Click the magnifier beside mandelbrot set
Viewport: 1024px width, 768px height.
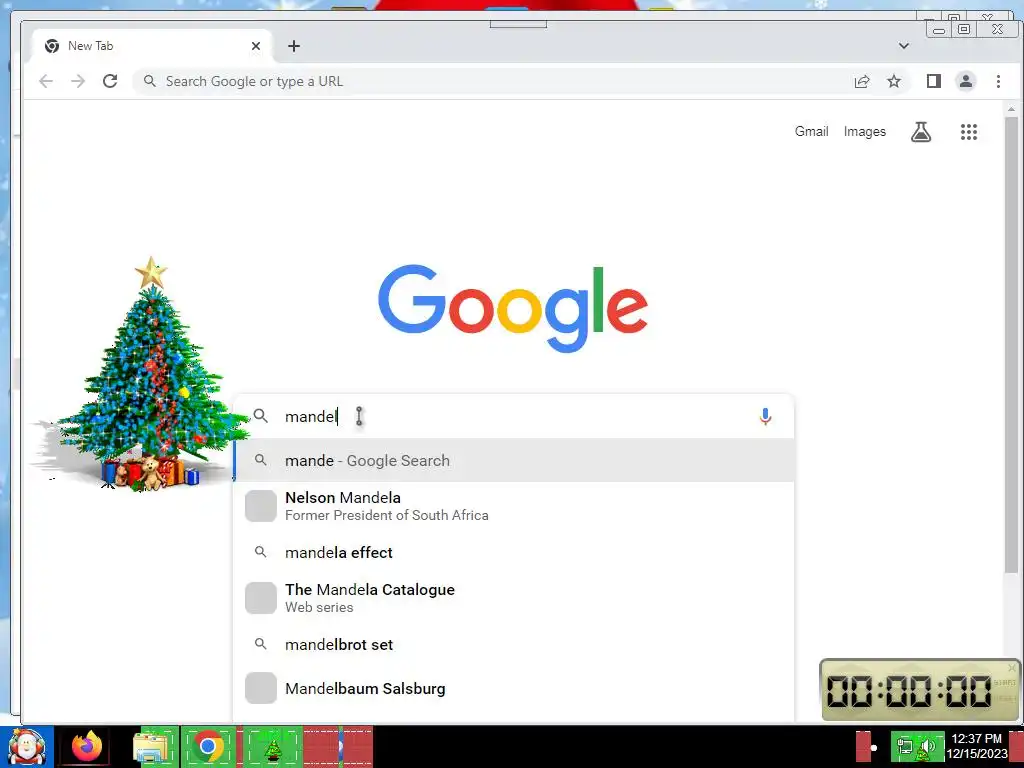click(x=261, y=645)
